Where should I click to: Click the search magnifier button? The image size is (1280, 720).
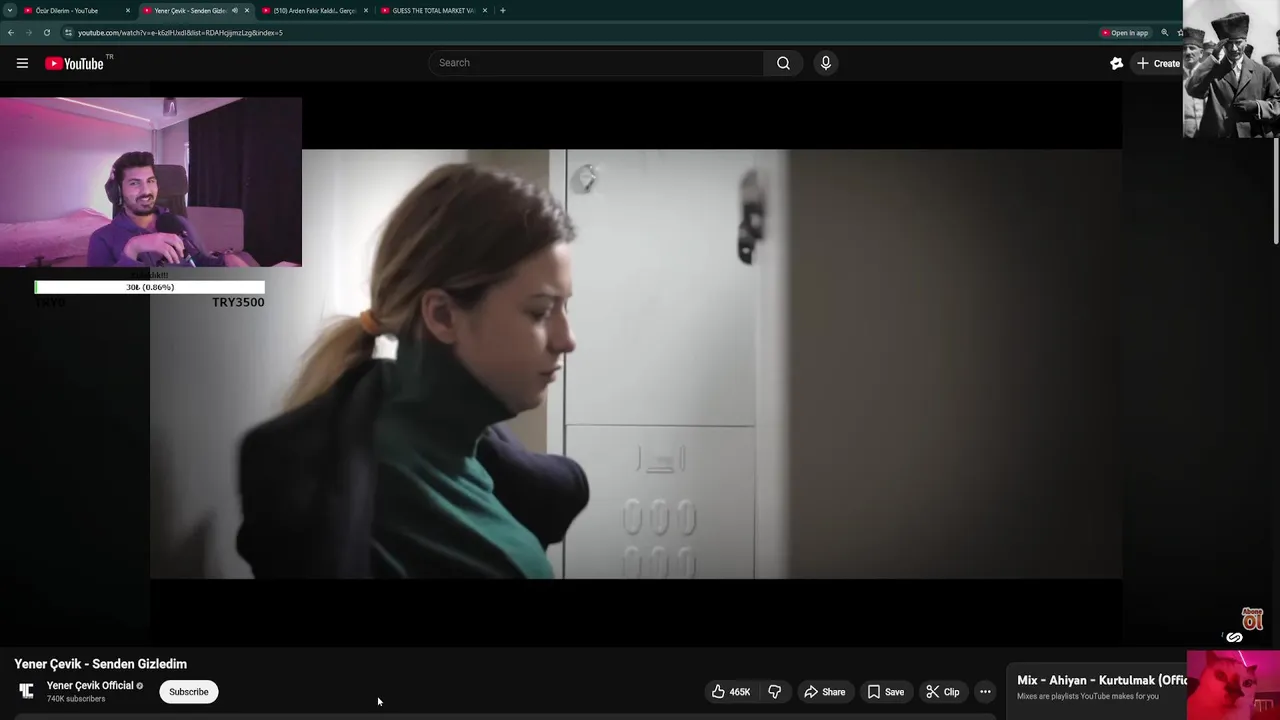pos(783,63)
